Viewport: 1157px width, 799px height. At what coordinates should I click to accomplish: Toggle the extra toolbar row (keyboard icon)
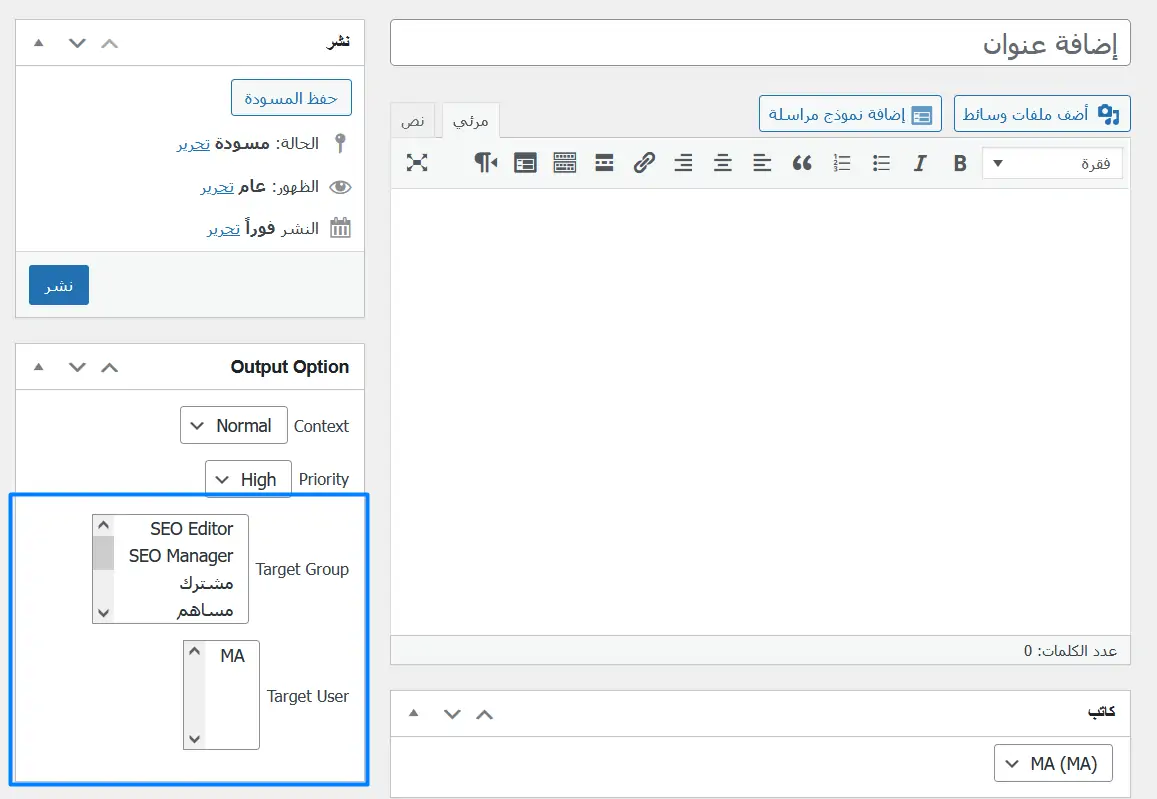(x=564, y=163)
